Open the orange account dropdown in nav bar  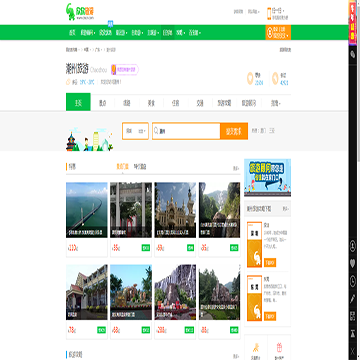278,33
